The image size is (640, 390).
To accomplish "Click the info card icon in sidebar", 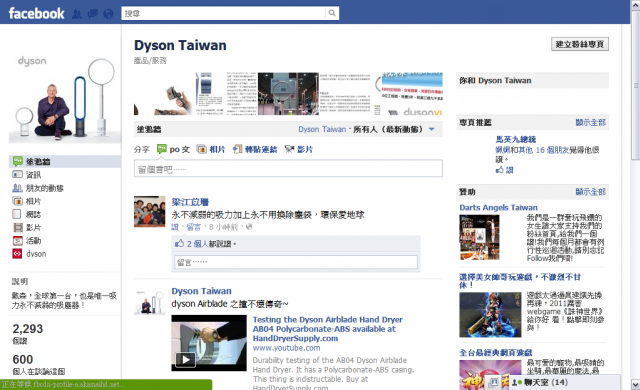I will [17, 175].
